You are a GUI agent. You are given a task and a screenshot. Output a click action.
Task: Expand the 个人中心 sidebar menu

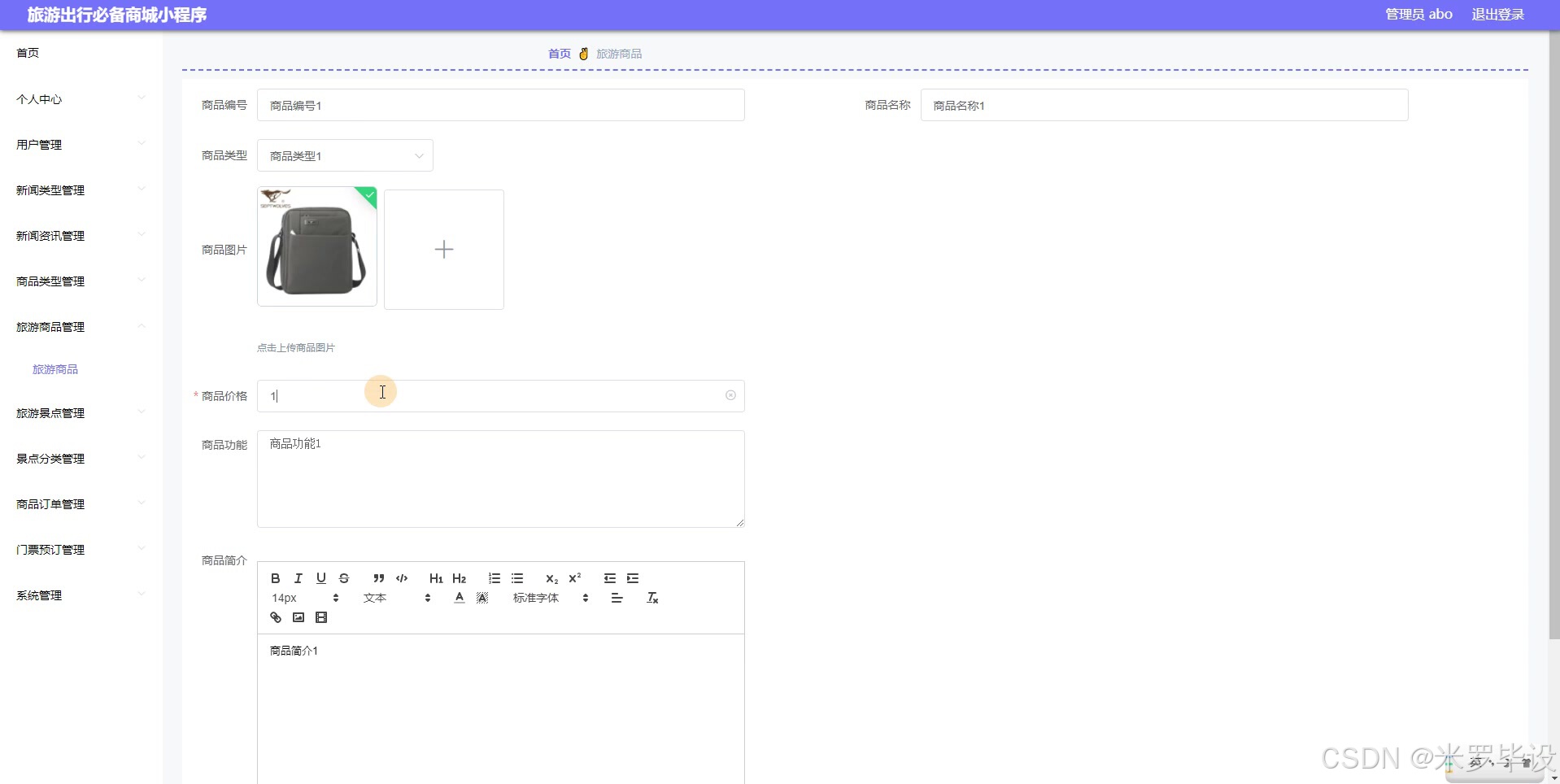tap(81, 99)
